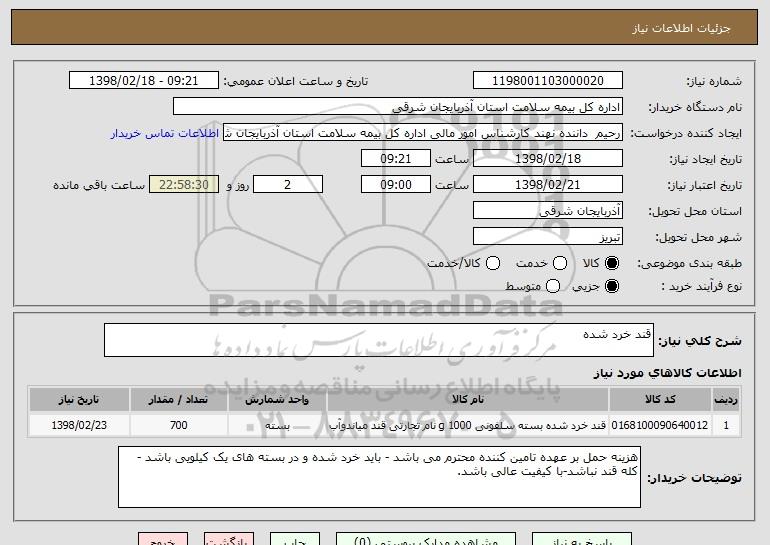
Task: Click the need date cell 1398/02/23
Action: [x=79, y=425]
